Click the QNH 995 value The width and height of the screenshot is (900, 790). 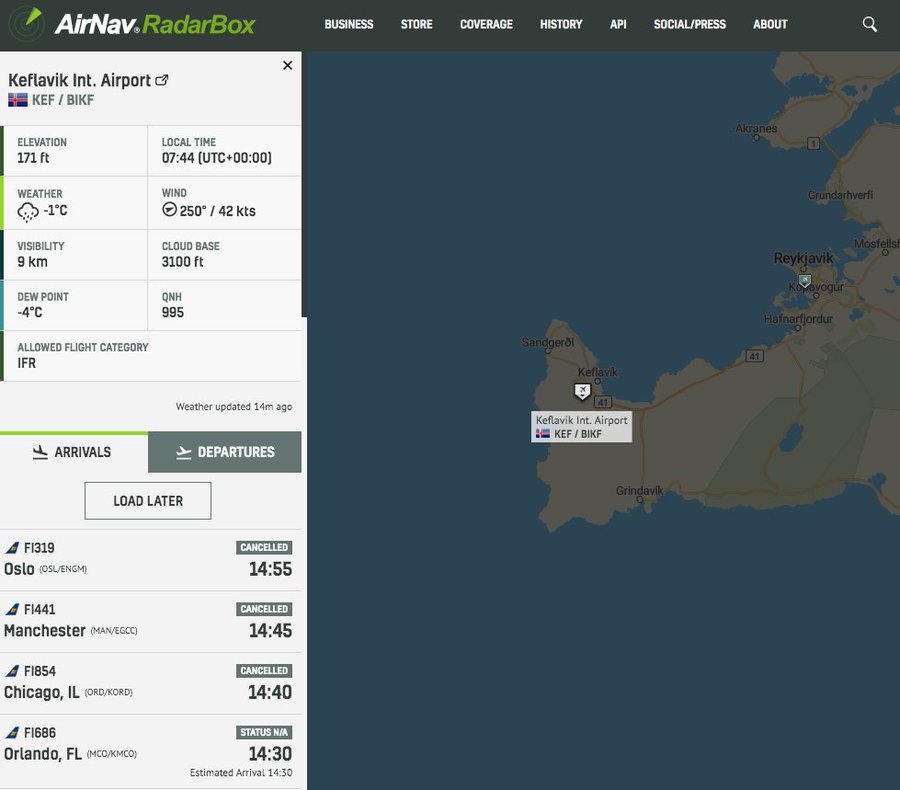click(x=173, y=312)
